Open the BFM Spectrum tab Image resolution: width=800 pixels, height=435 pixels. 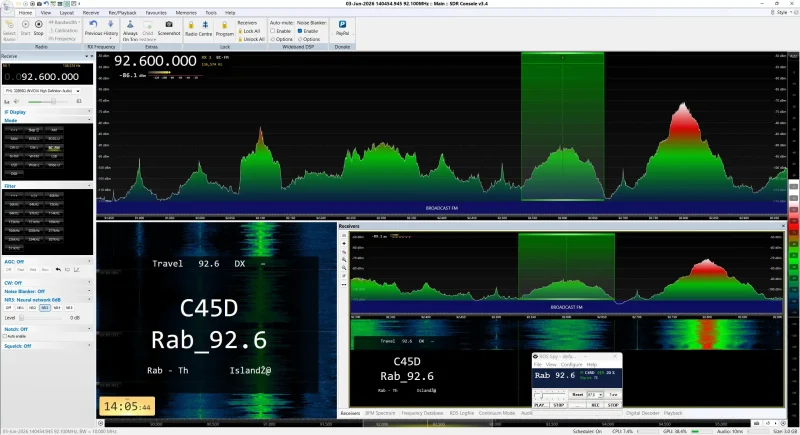pos(380,413)
